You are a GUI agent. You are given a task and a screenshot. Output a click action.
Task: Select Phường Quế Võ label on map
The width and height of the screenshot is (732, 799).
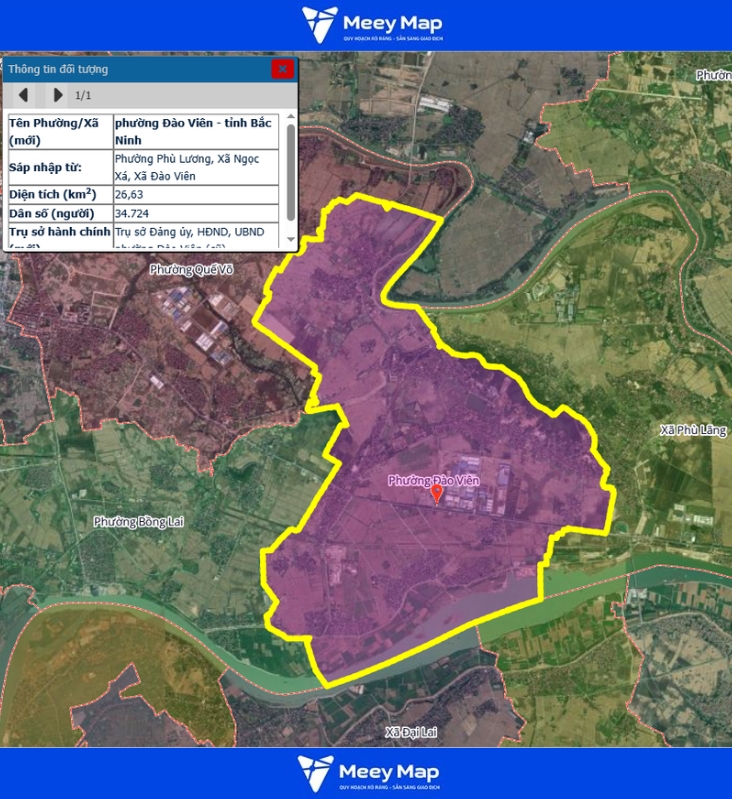coord(190,270)
